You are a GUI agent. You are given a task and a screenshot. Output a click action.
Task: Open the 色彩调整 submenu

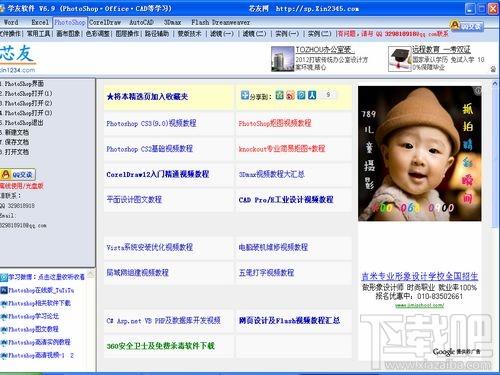[x=97, y=34]
